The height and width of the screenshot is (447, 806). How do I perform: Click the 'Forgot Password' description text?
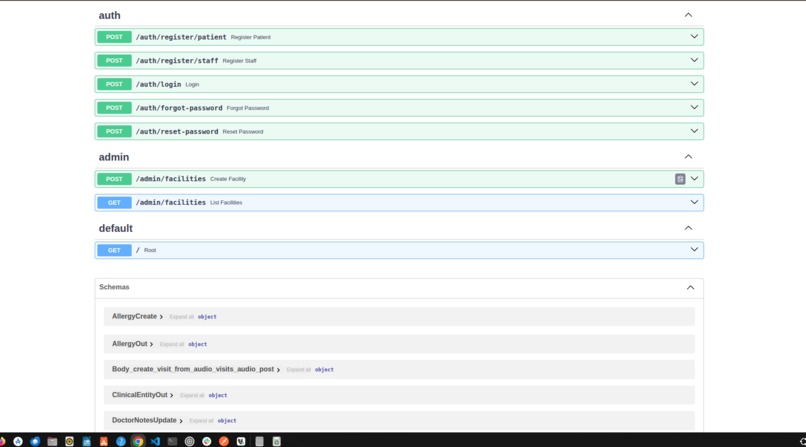[x=248, y=108]
